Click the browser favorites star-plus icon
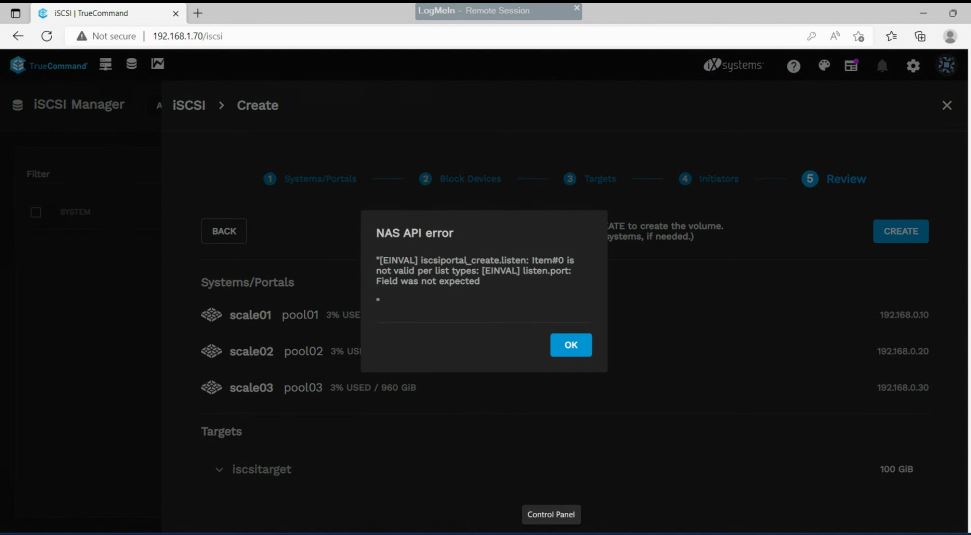The image size is (971, 535). [858, 37]
